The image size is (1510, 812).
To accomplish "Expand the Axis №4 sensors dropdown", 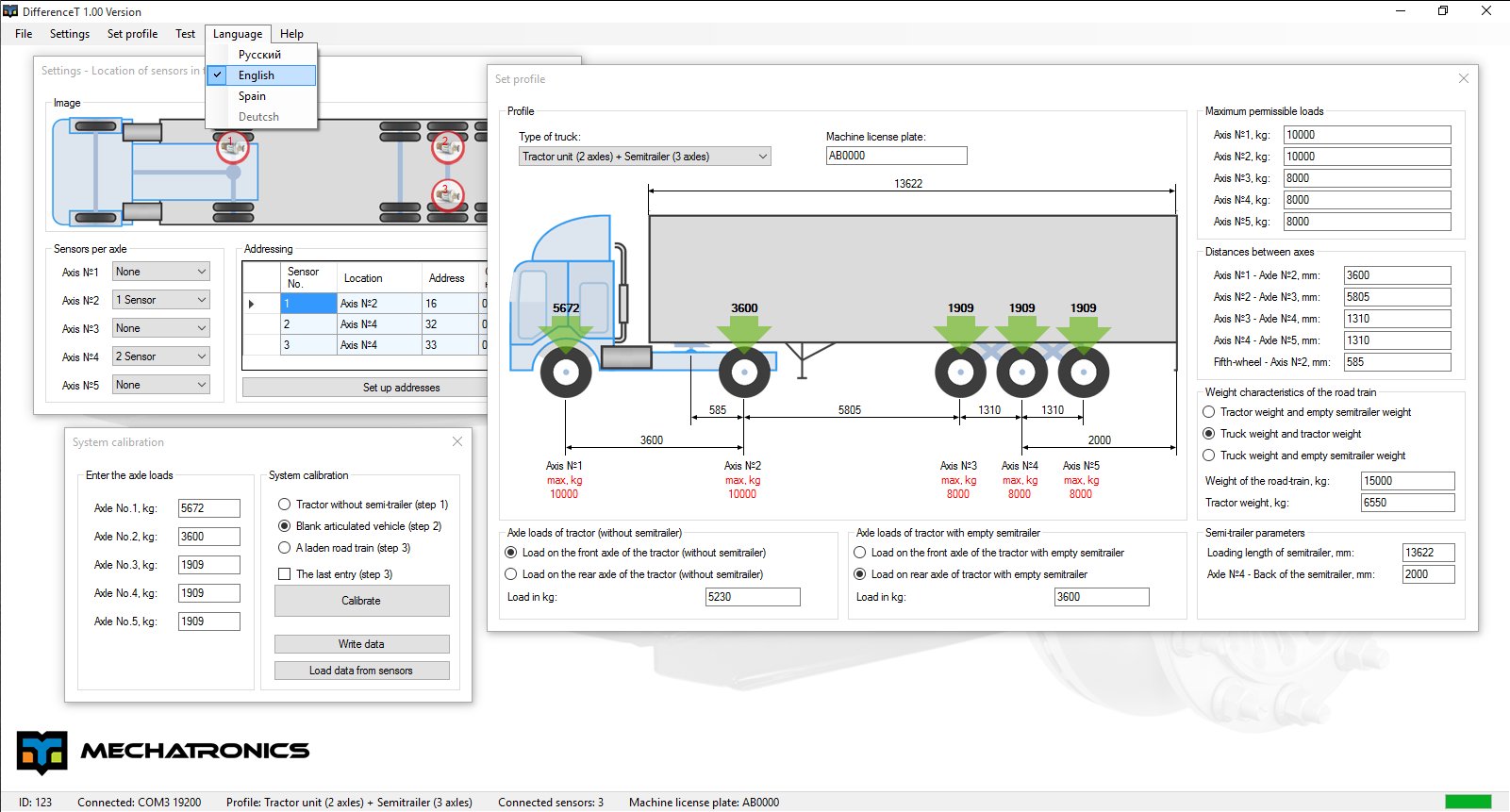I will click(161, 356).
